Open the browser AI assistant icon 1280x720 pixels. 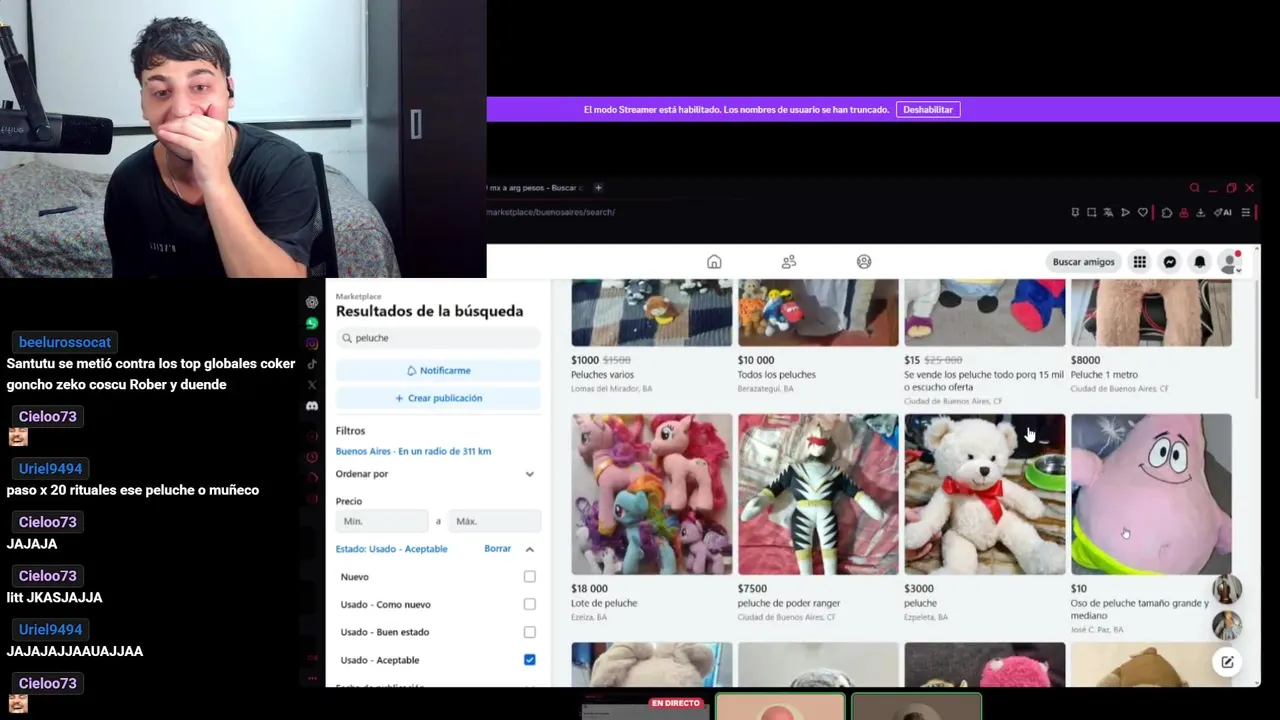point(1223,212)
